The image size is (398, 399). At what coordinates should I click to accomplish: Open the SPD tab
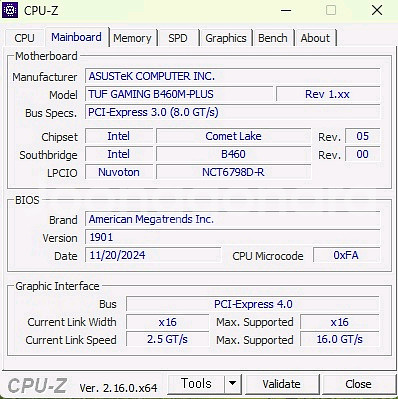pyautogui.click(x=178, y=38)
